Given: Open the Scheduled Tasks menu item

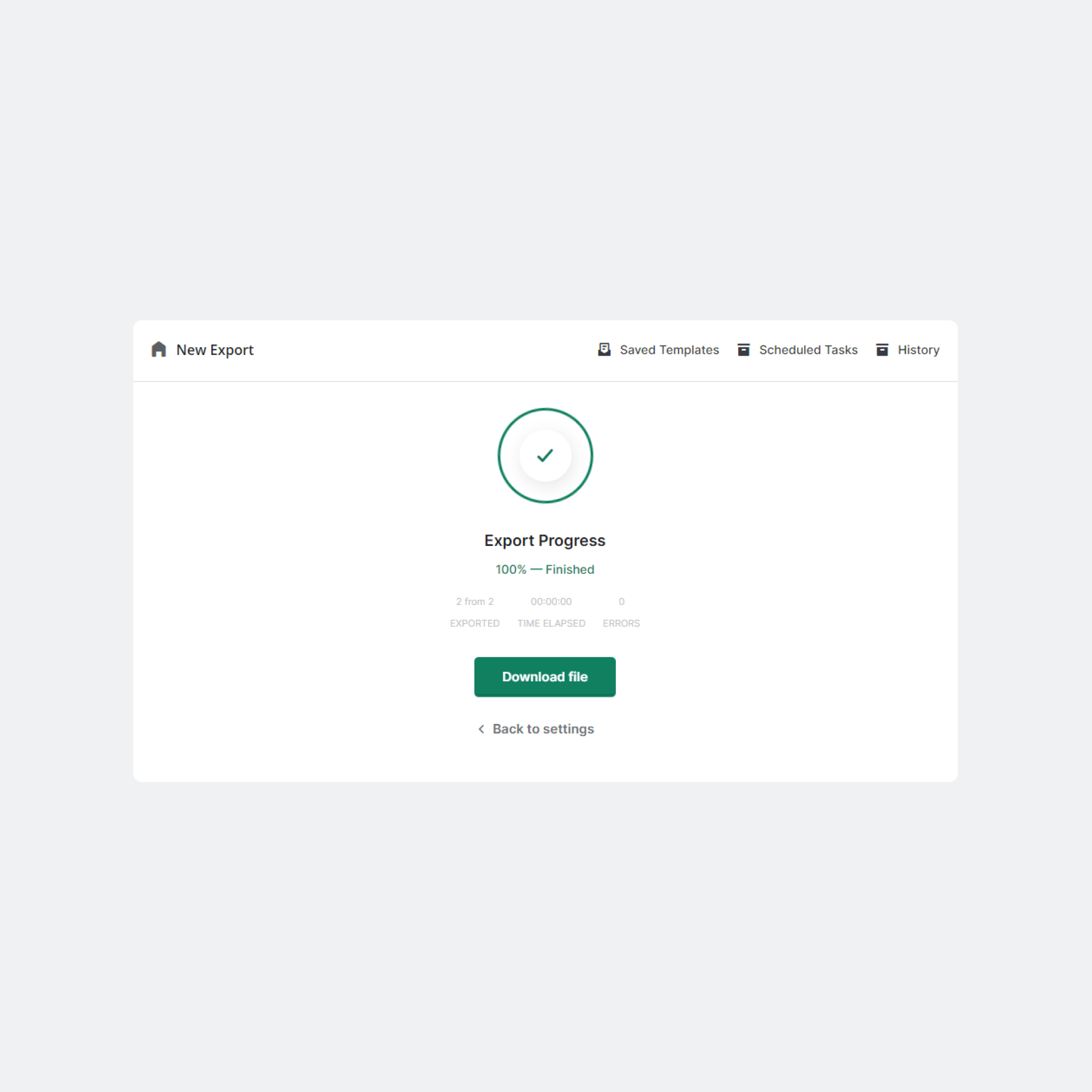Looking at the screenshot, I should [x=798, y=350].
